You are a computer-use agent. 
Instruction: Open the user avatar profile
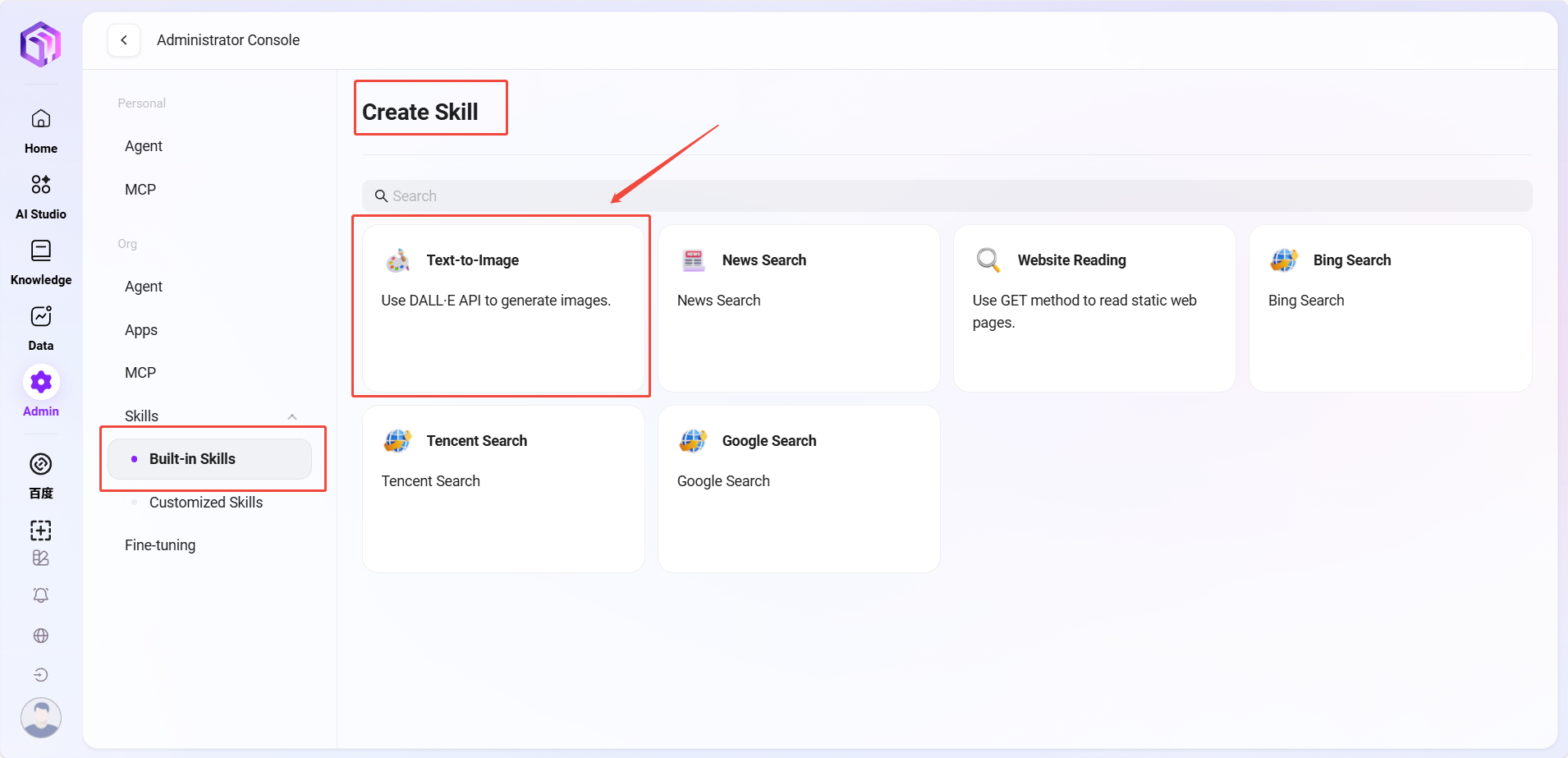pyautogui.click(x=41, y=717)
